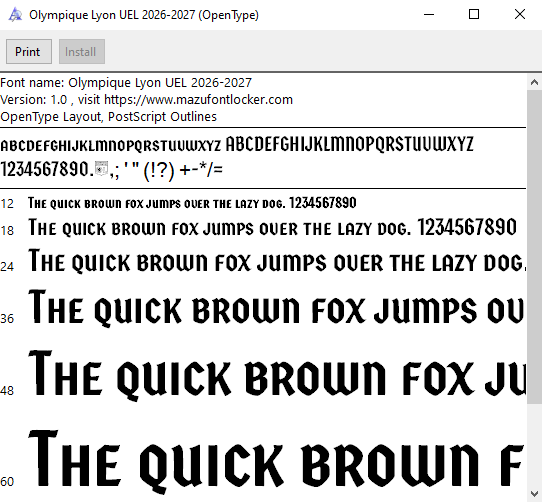
Task: Minimize the font viewer window
Action: click(x=429, y=15)
